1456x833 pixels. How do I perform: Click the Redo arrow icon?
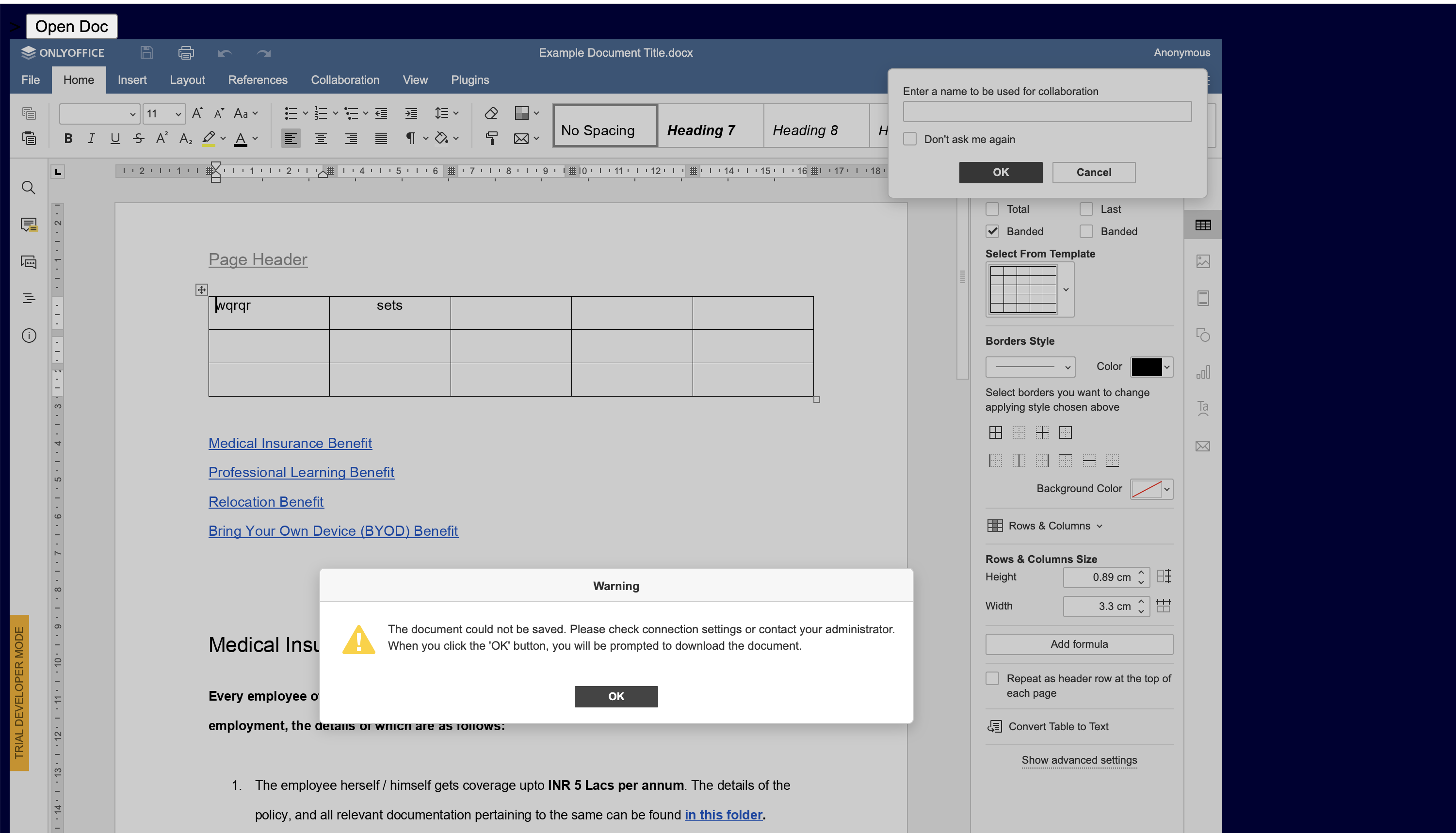[x=263, y=53]
